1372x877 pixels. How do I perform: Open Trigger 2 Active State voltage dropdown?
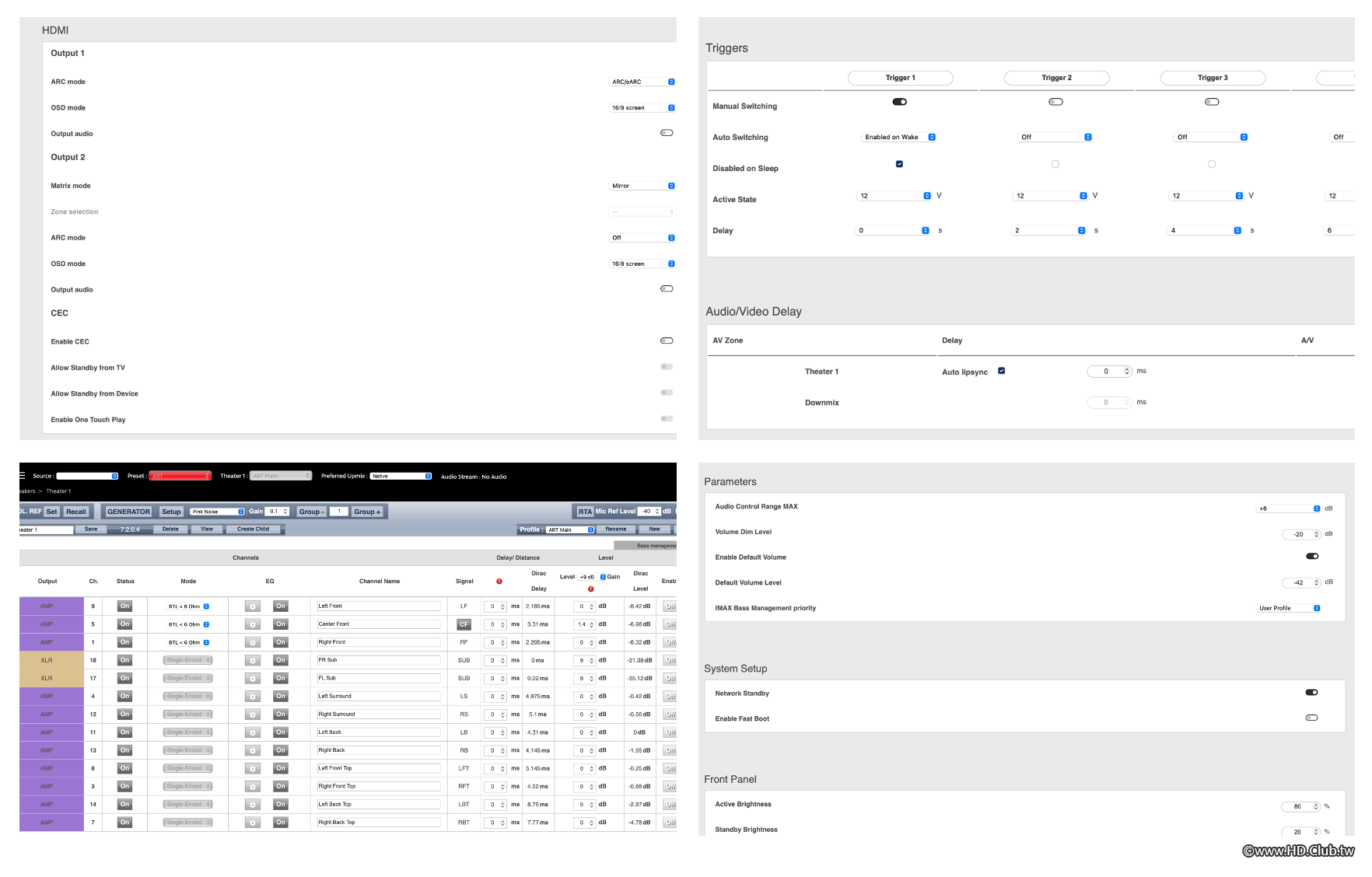tap(1051, 196)
